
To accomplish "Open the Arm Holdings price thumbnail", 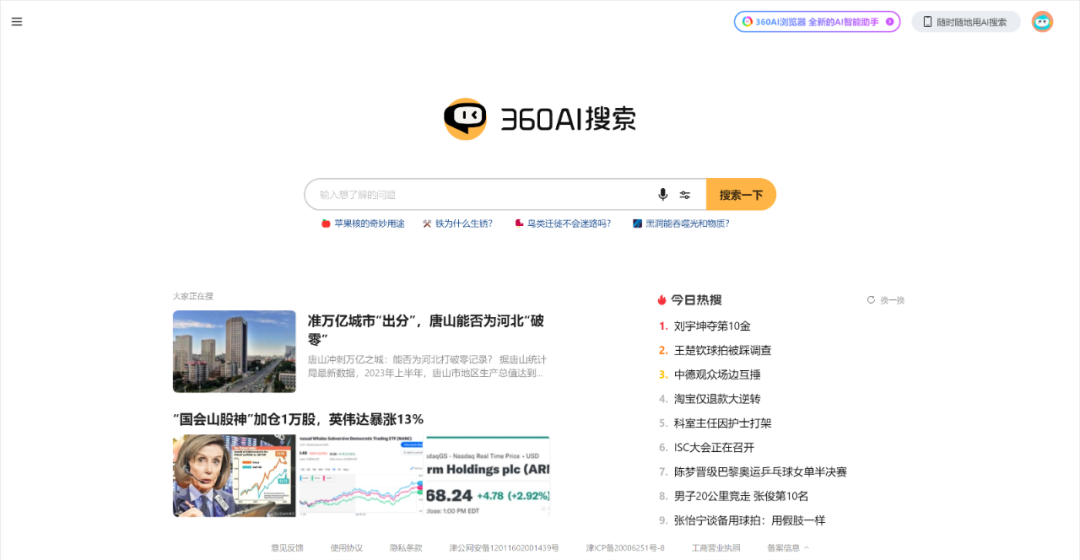I will 488,476.
